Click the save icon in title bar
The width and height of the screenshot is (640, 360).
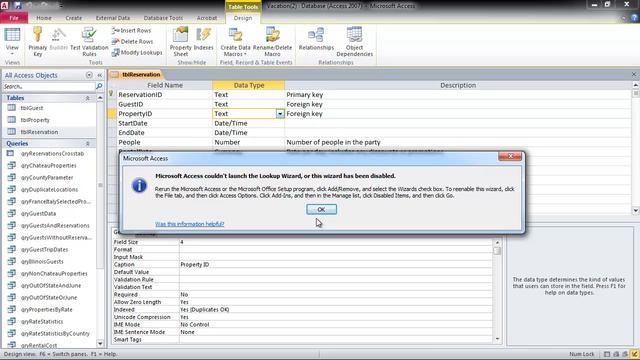(18, 6)
